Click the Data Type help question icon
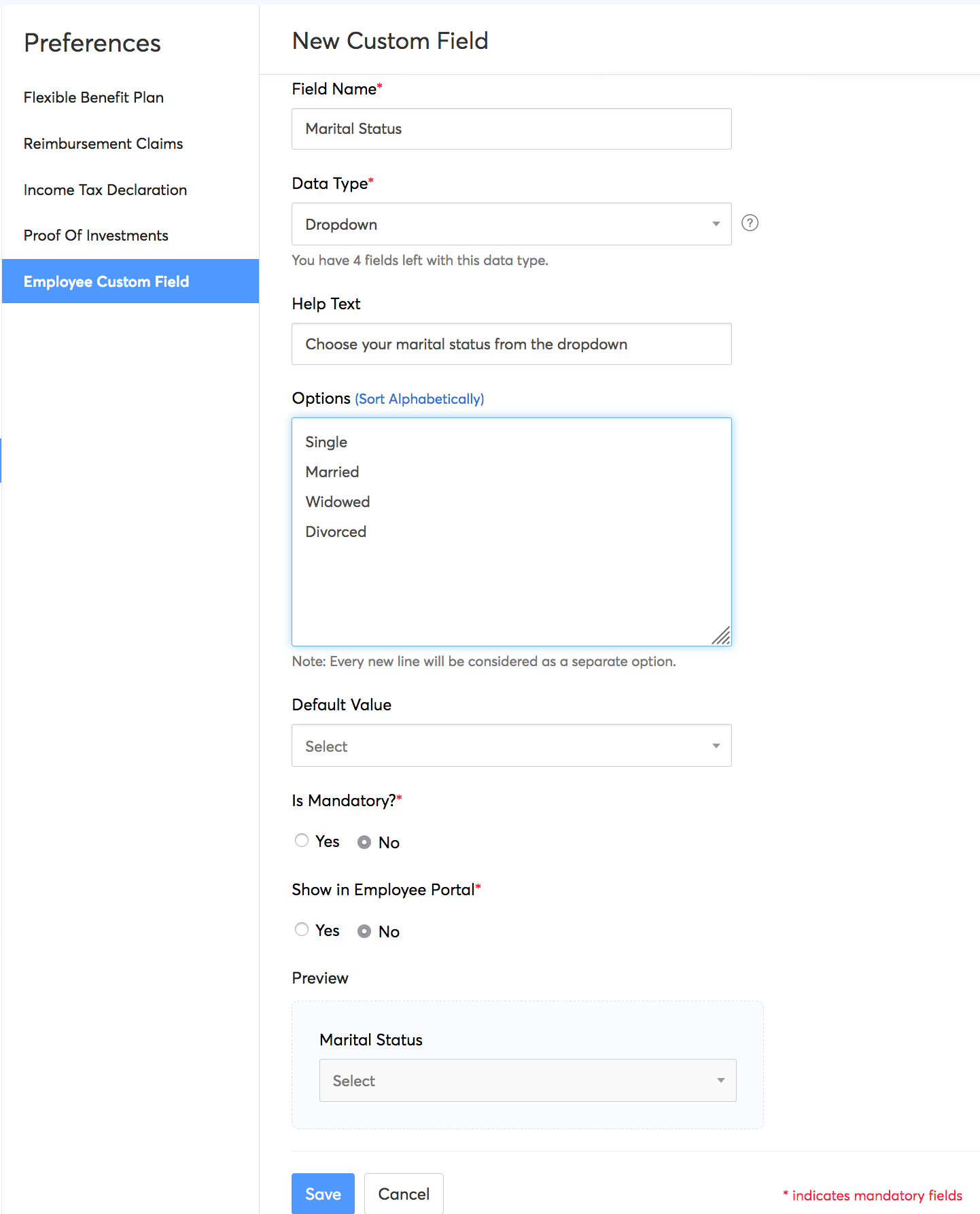Viewport: 980px width, 1214px height. (750, 223)
